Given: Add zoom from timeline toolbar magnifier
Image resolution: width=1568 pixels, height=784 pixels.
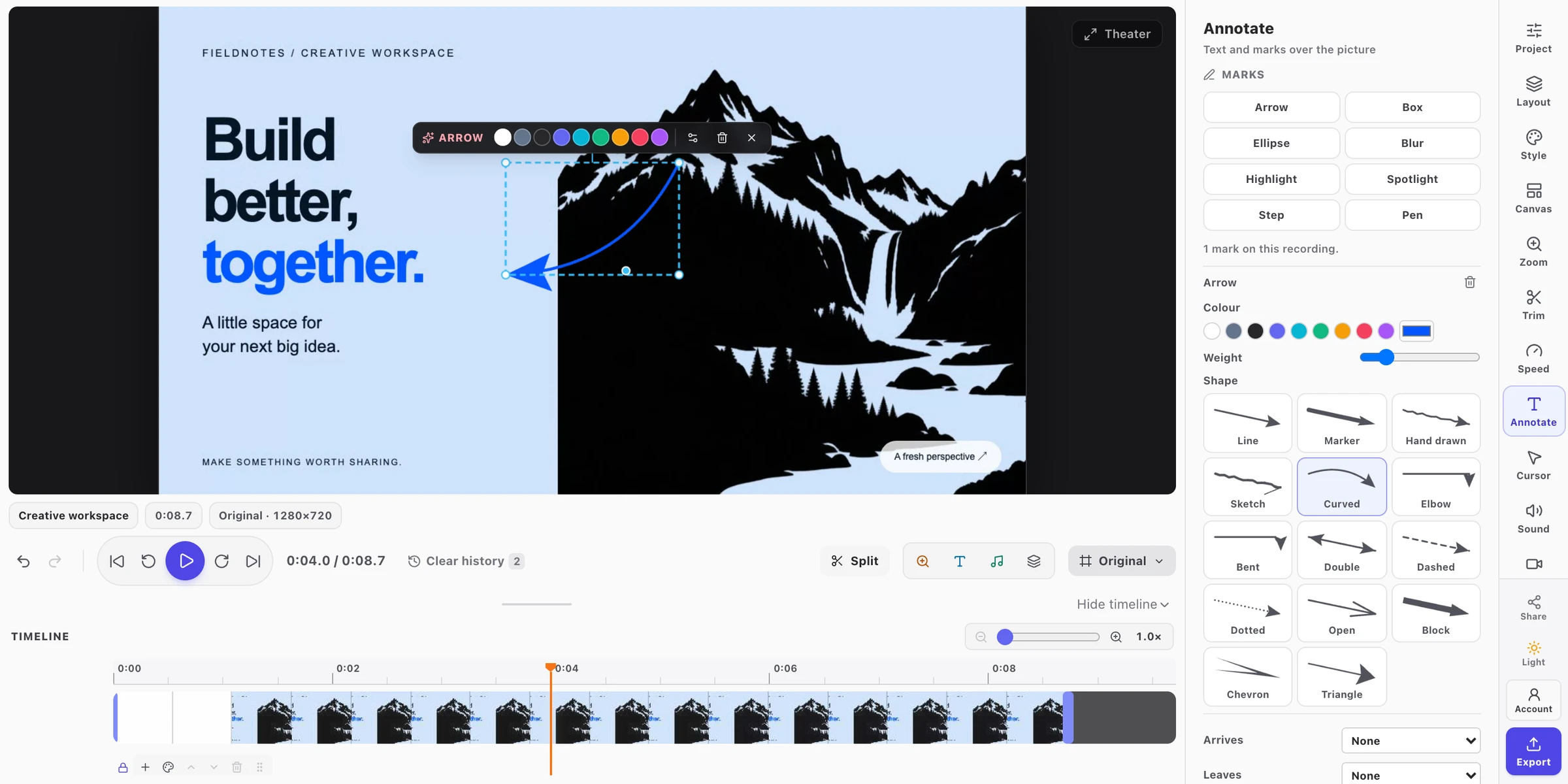Looking at the screenshot, I should [x=923, y=561].
